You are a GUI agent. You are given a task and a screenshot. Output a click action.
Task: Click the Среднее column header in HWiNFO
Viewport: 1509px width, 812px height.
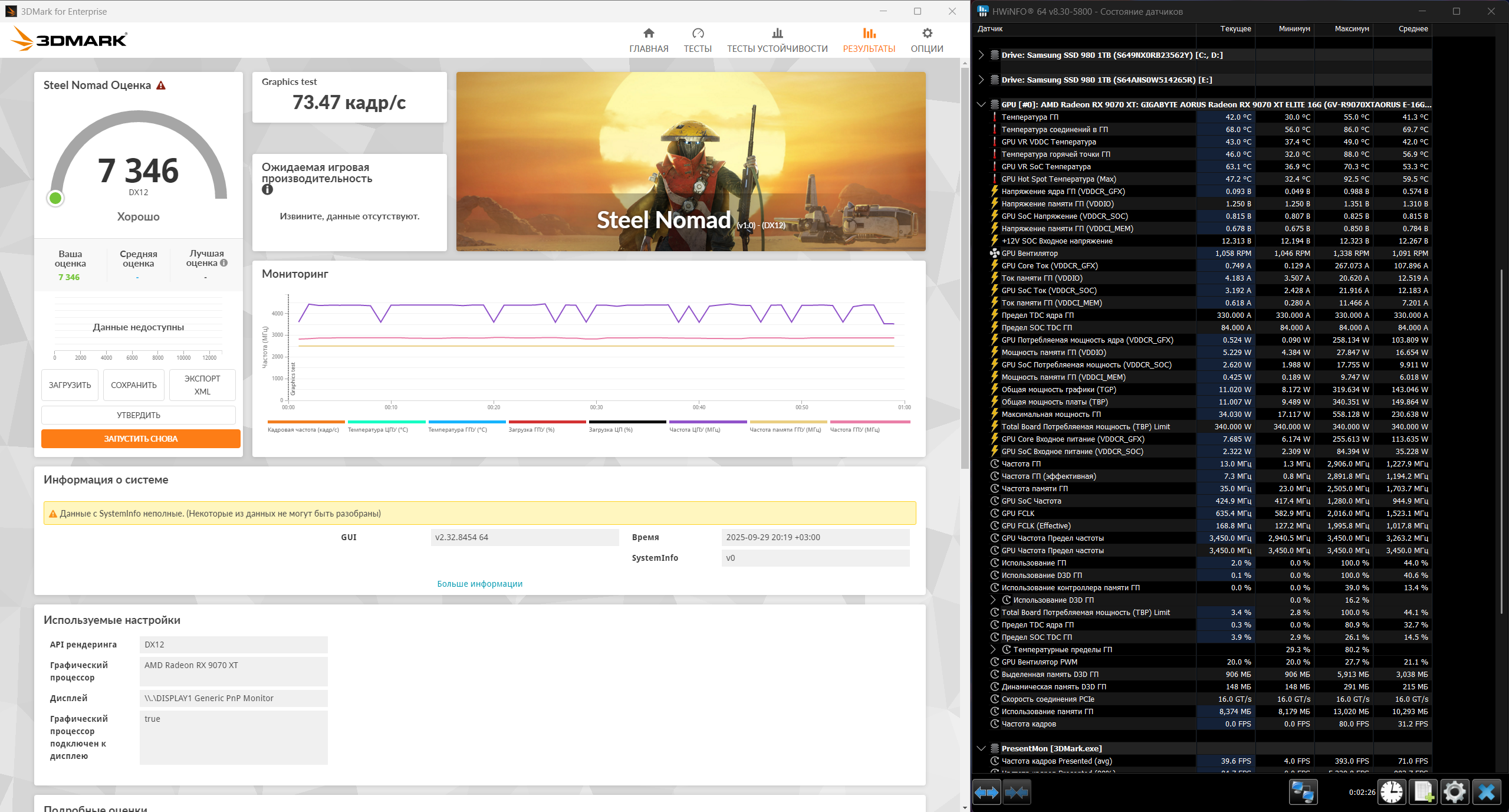pyautogui.click(x=1403, y=29)
